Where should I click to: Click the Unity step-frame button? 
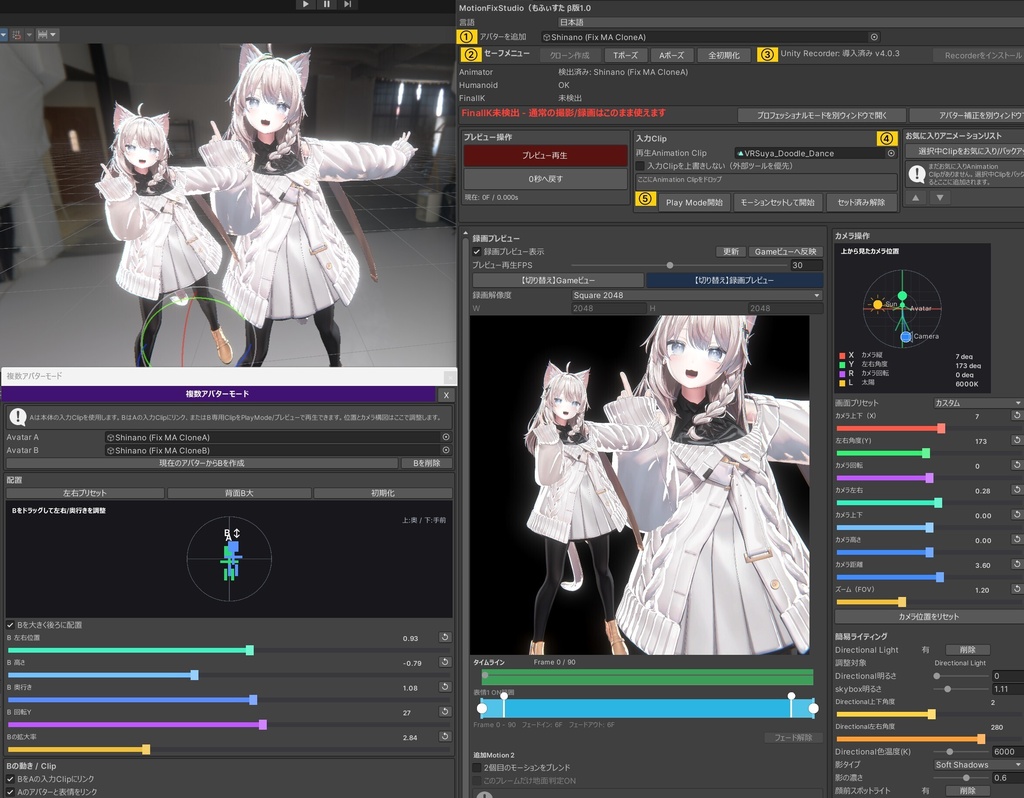click(348, 4)
